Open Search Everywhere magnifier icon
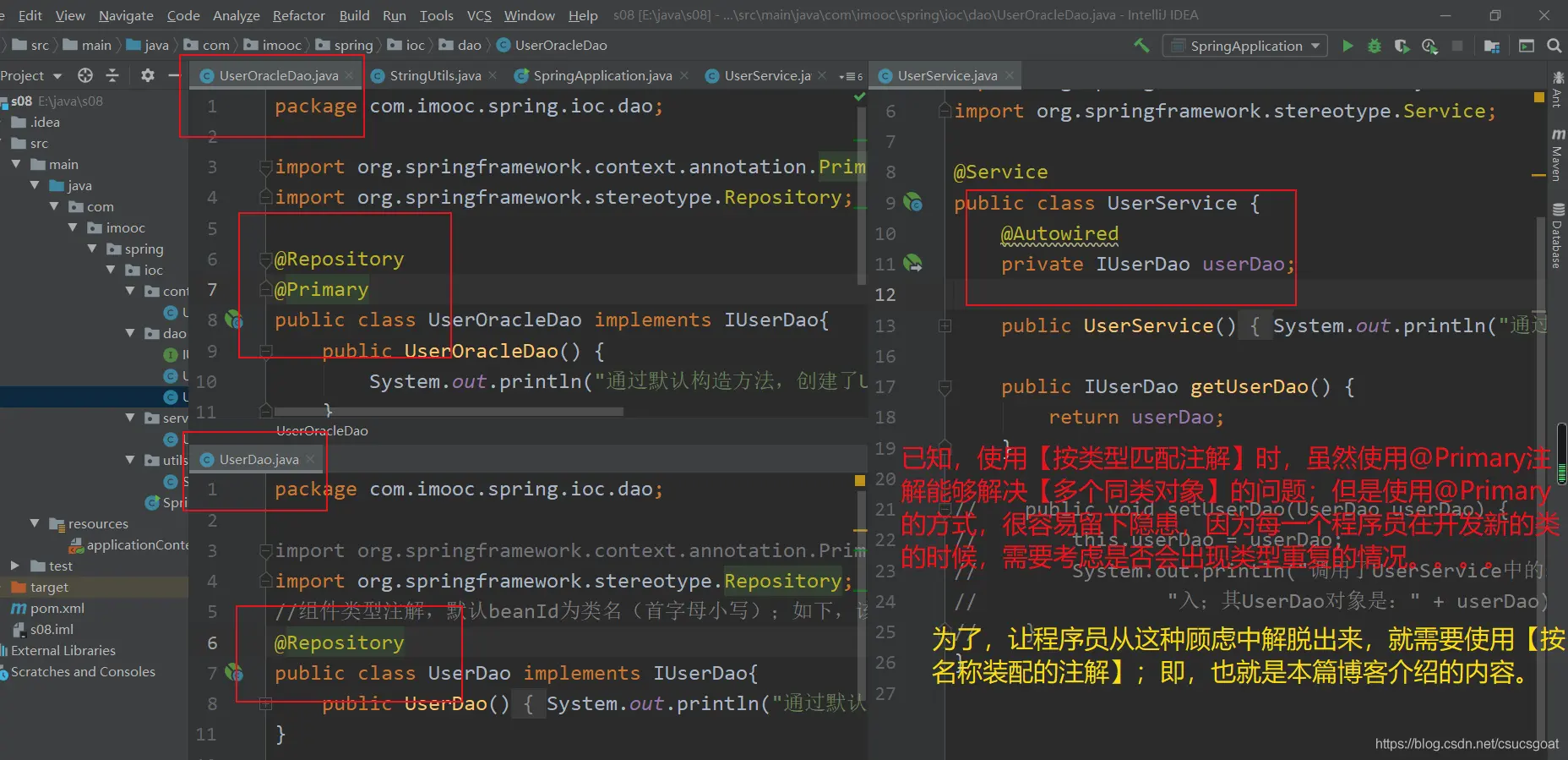1568x760 pixels. click(x=1554, y=46)
